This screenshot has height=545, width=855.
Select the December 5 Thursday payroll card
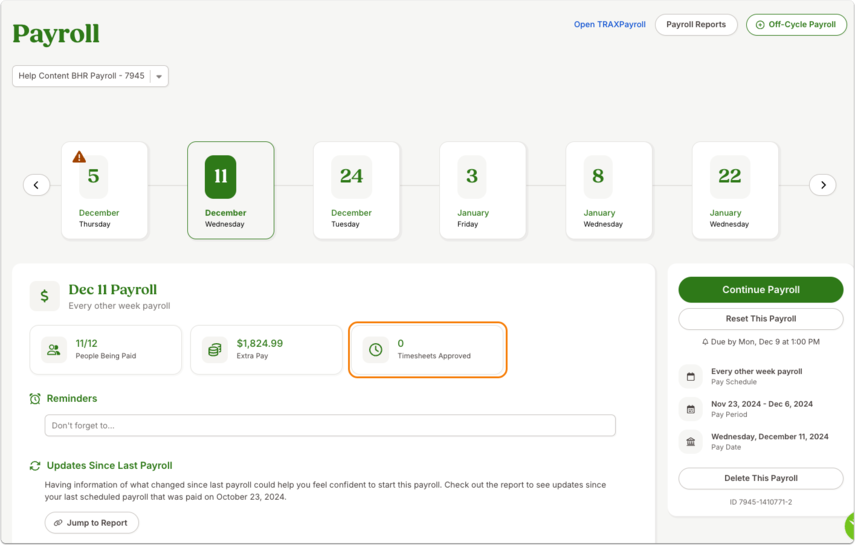pyautogui.click(x=105, y=190)
